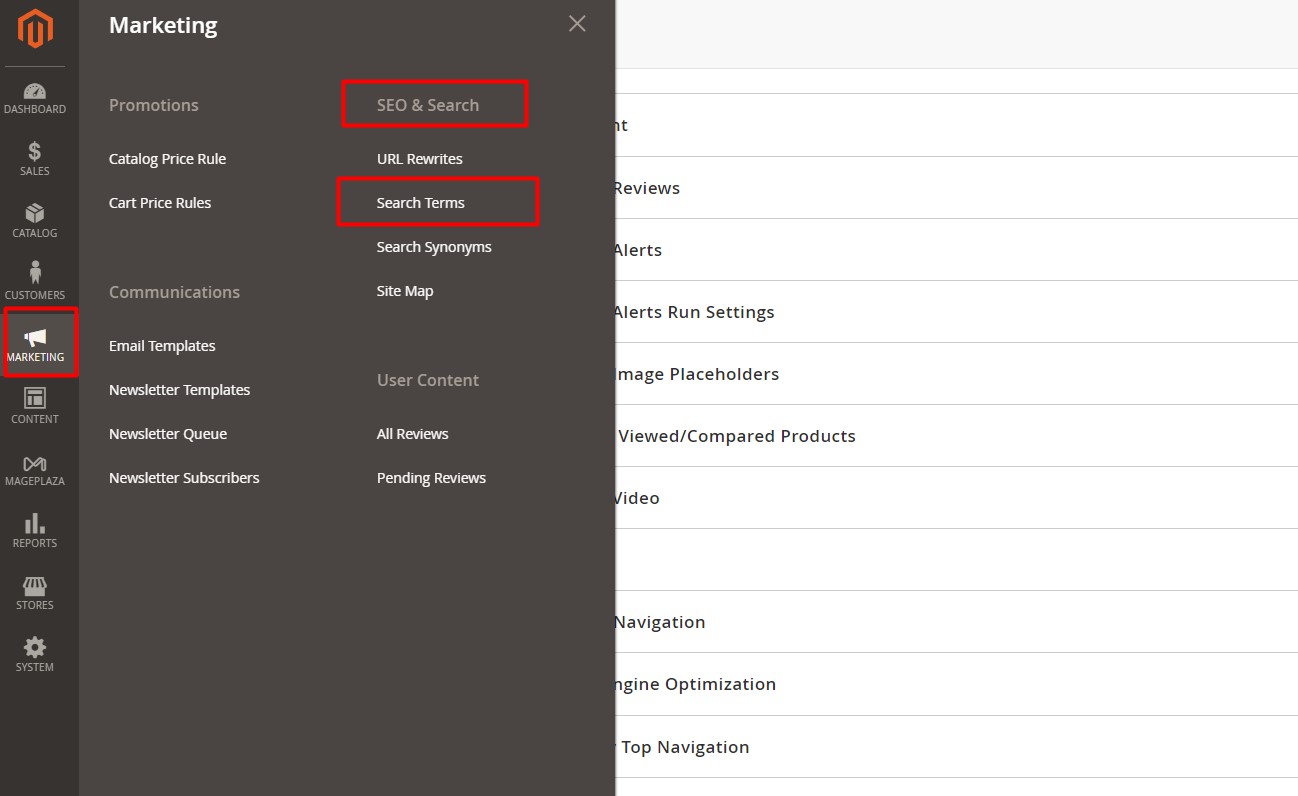Click the Customers sidebar icon

click(35, 281)
